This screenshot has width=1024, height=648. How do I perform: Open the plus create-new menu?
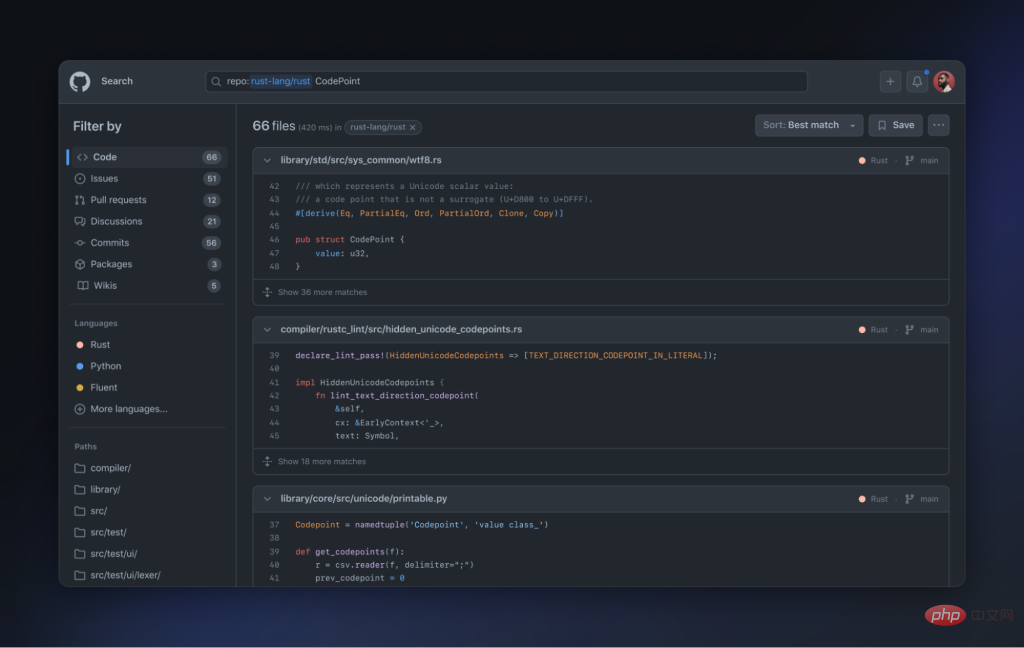[889, 82]
